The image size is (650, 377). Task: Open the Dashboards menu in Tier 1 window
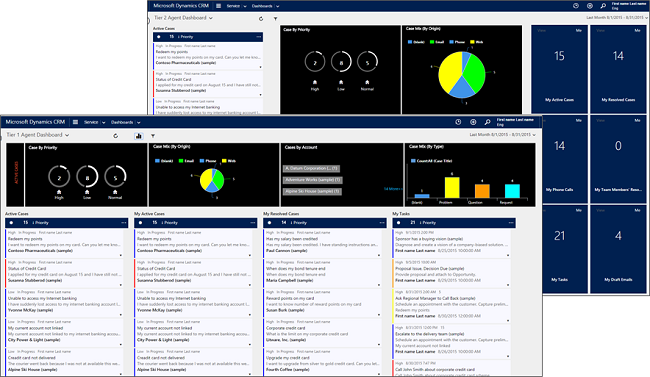[126, 122]
